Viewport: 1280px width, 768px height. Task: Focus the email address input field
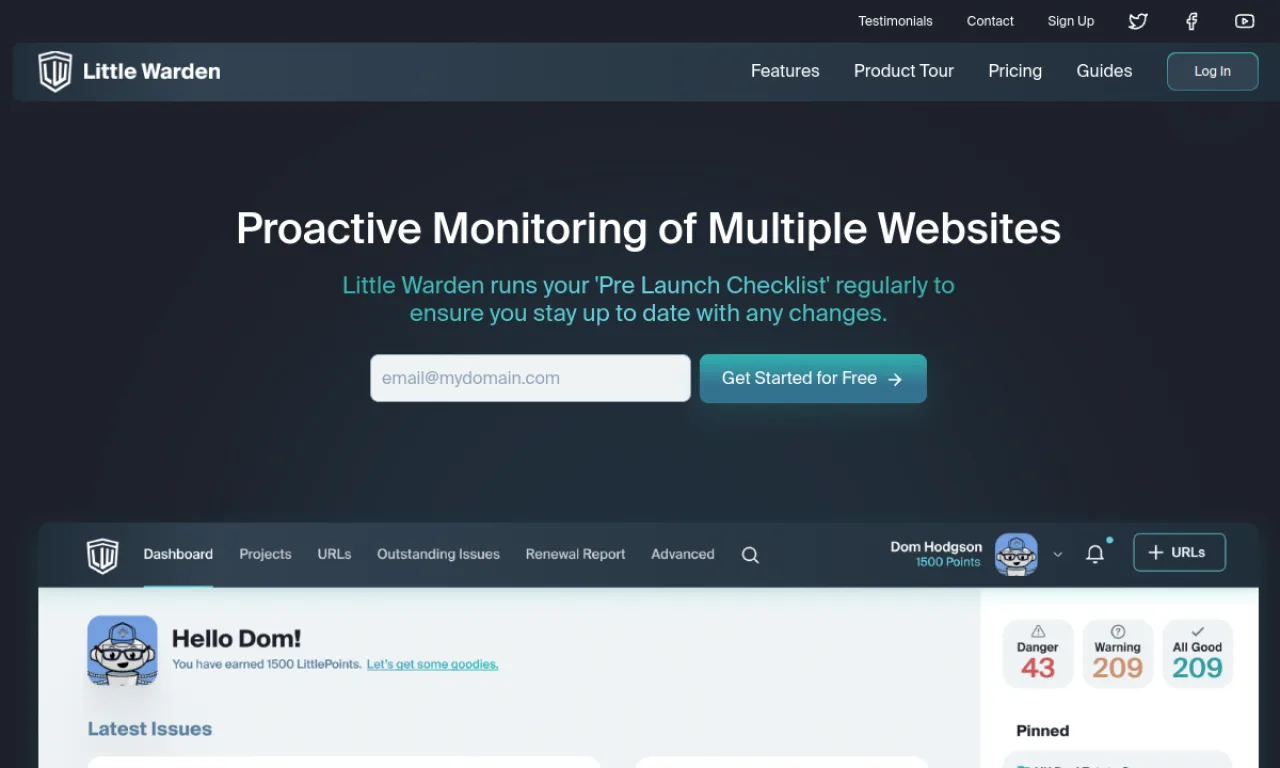pyautogui.click(x=530, y=378)
